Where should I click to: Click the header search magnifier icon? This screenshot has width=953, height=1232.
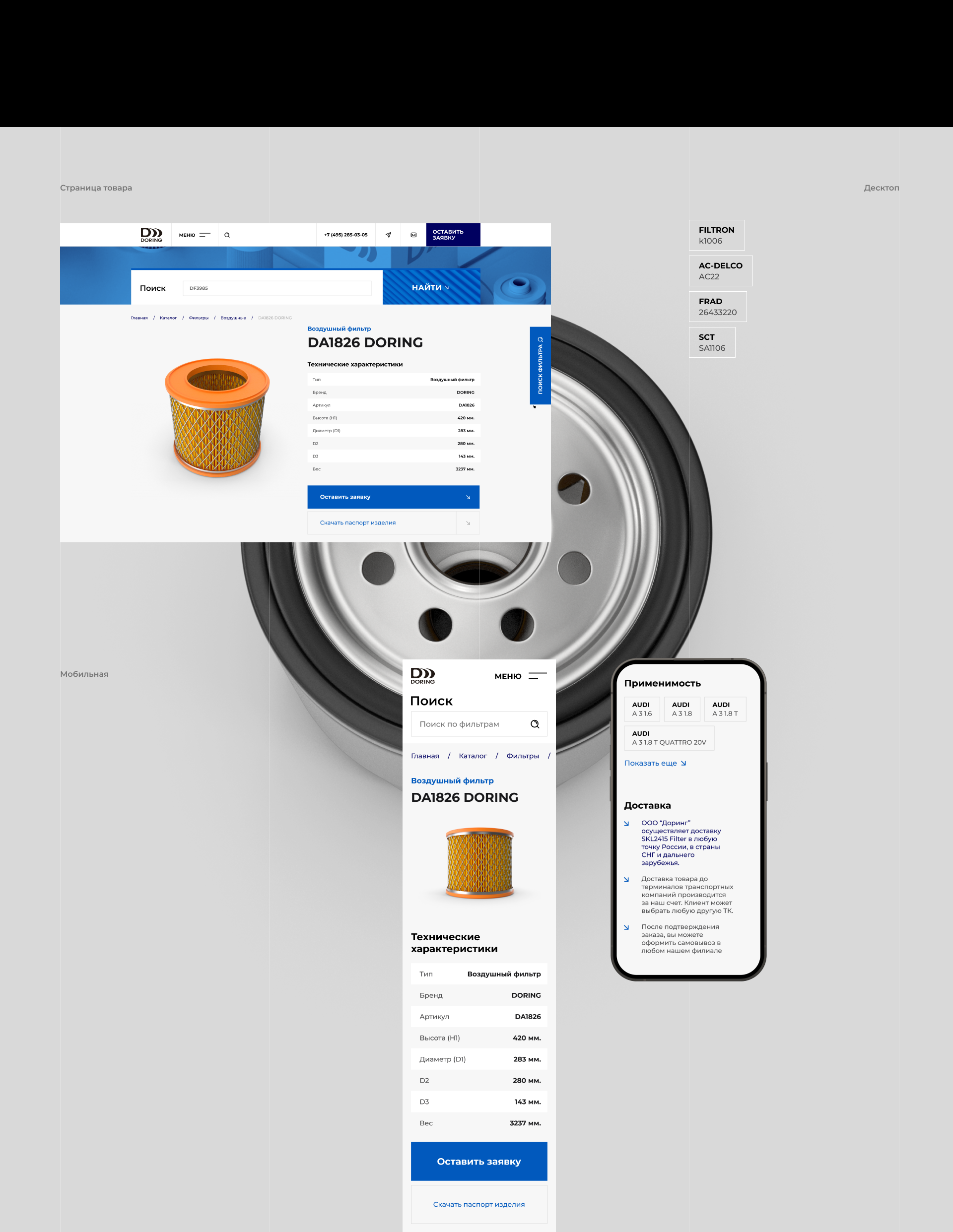[x=227, y=235]
